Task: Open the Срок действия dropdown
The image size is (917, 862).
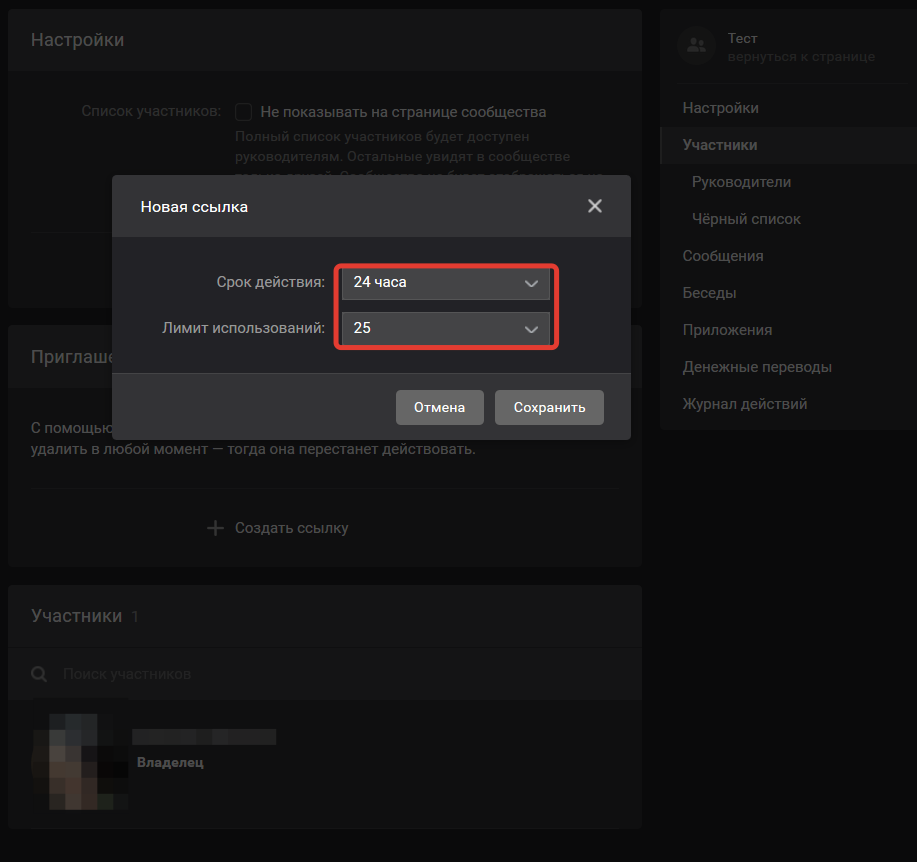Action: 445,283
